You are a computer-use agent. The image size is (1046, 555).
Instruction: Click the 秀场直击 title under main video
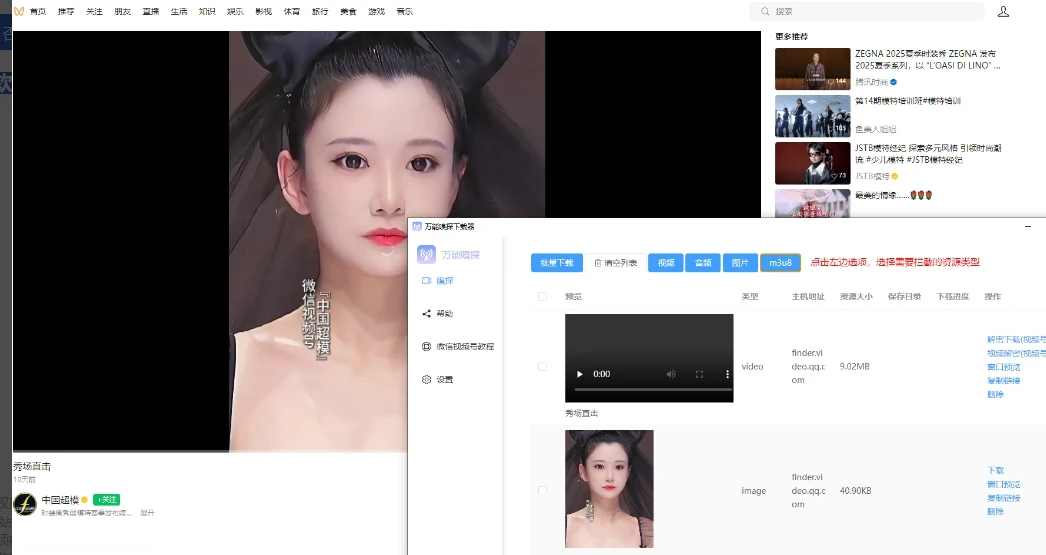tap(32, 466)
